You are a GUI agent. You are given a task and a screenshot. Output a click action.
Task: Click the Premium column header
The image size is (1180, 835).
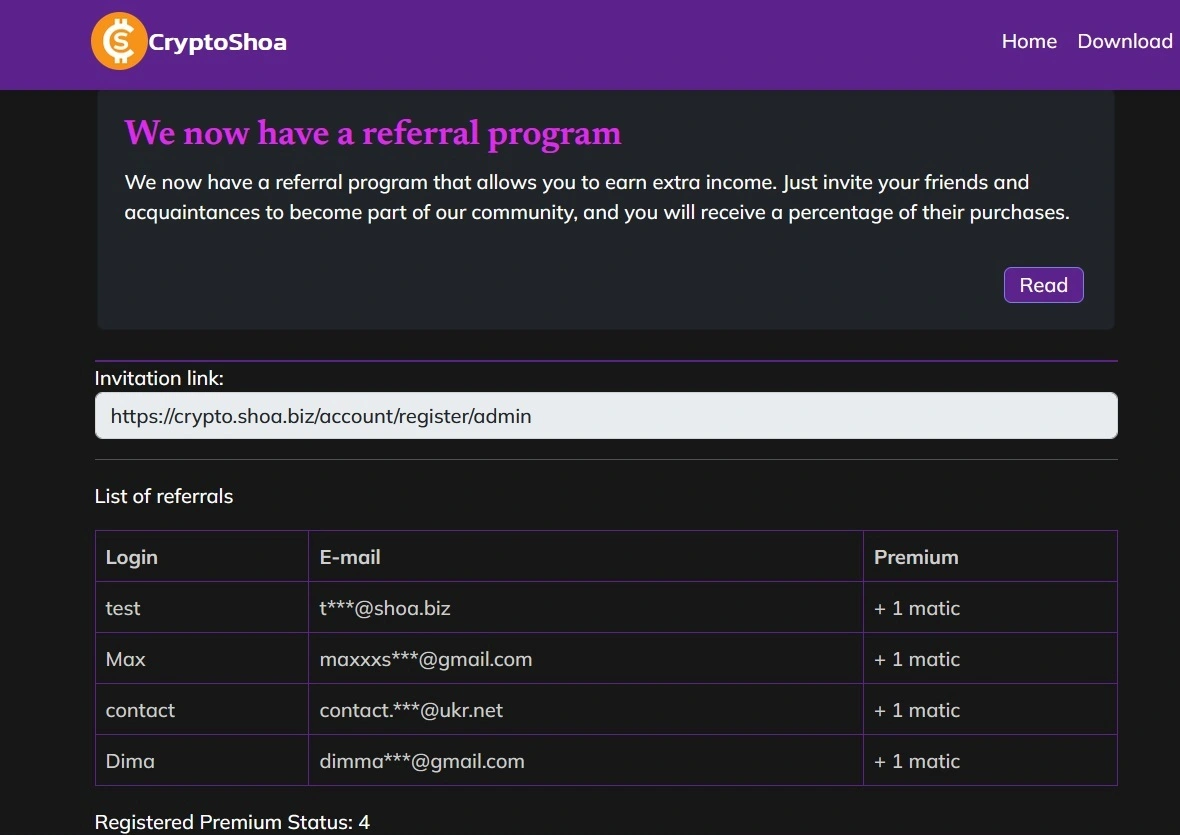(990, 557)
